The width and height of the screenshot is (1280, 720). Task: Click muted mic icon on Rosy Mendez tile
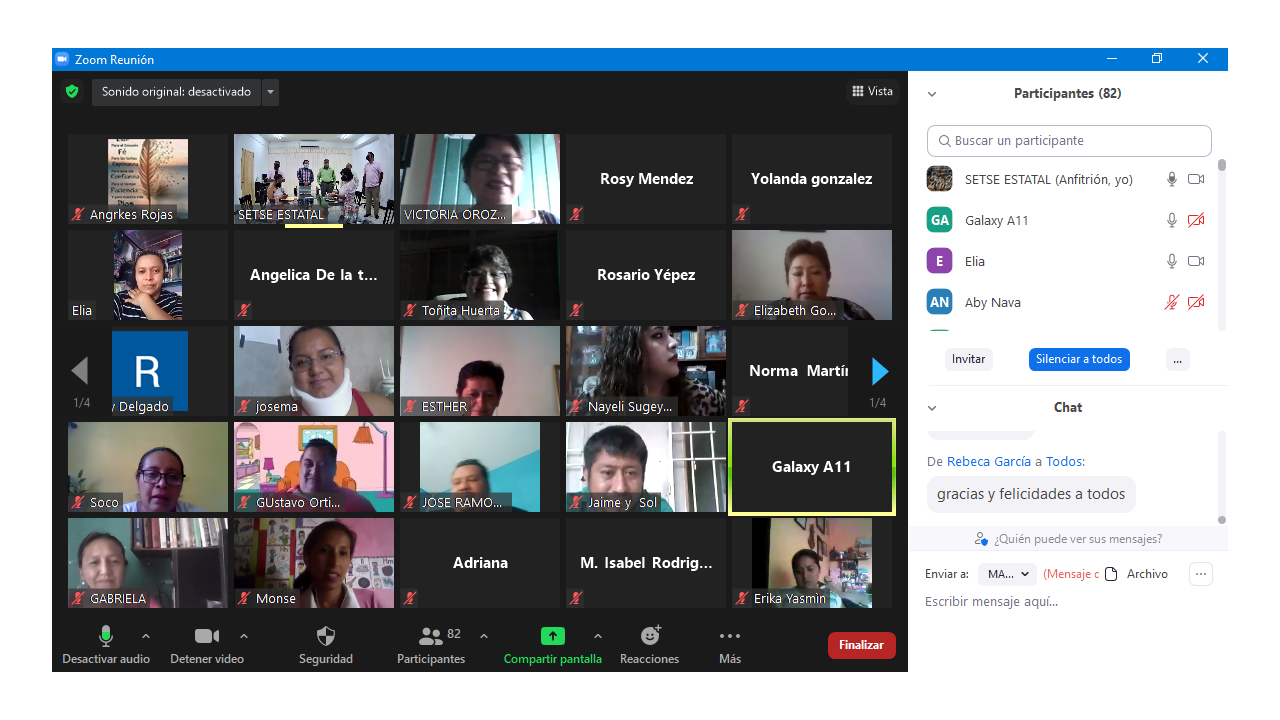[576, 214]
